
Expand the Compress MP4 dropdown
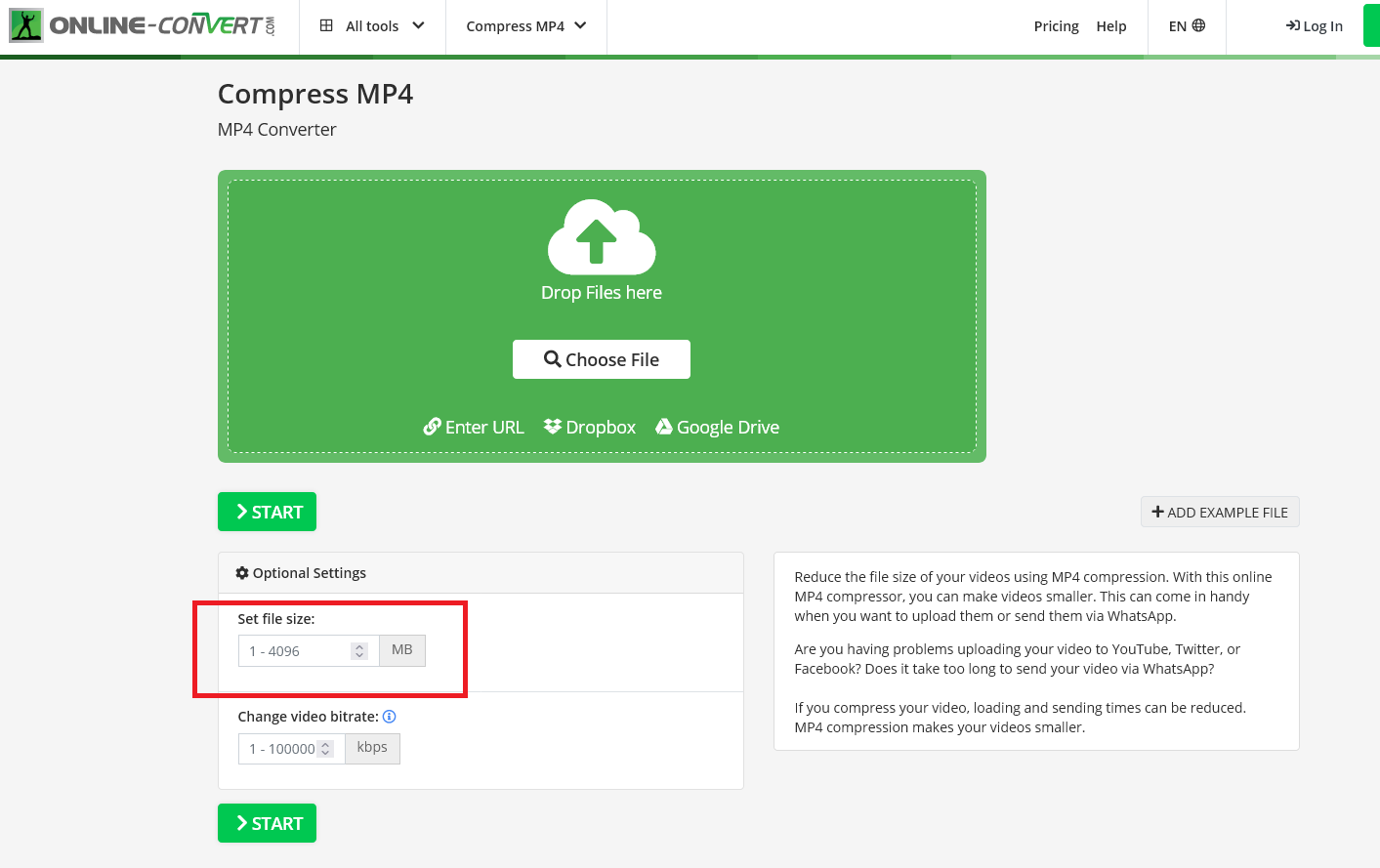[x=526, y=26]
